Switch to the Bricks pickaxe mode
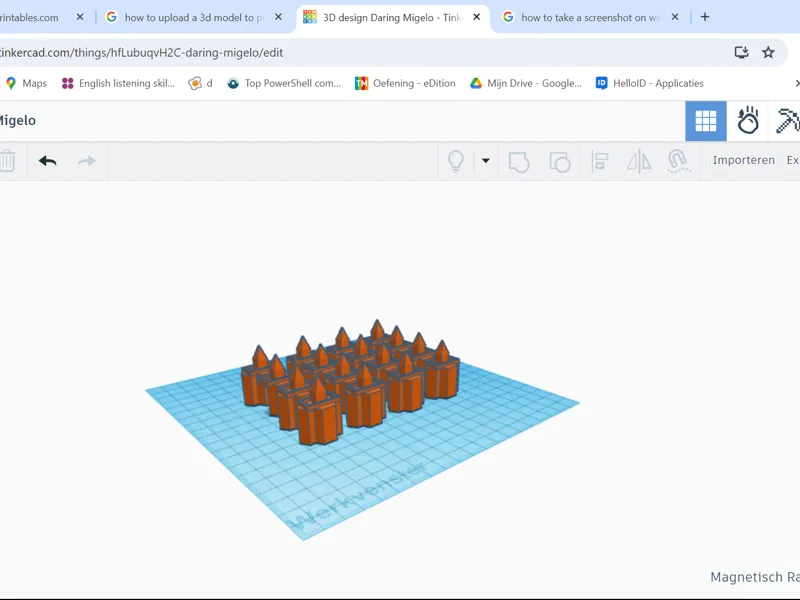Screen dimensions: 800x600 786,121
